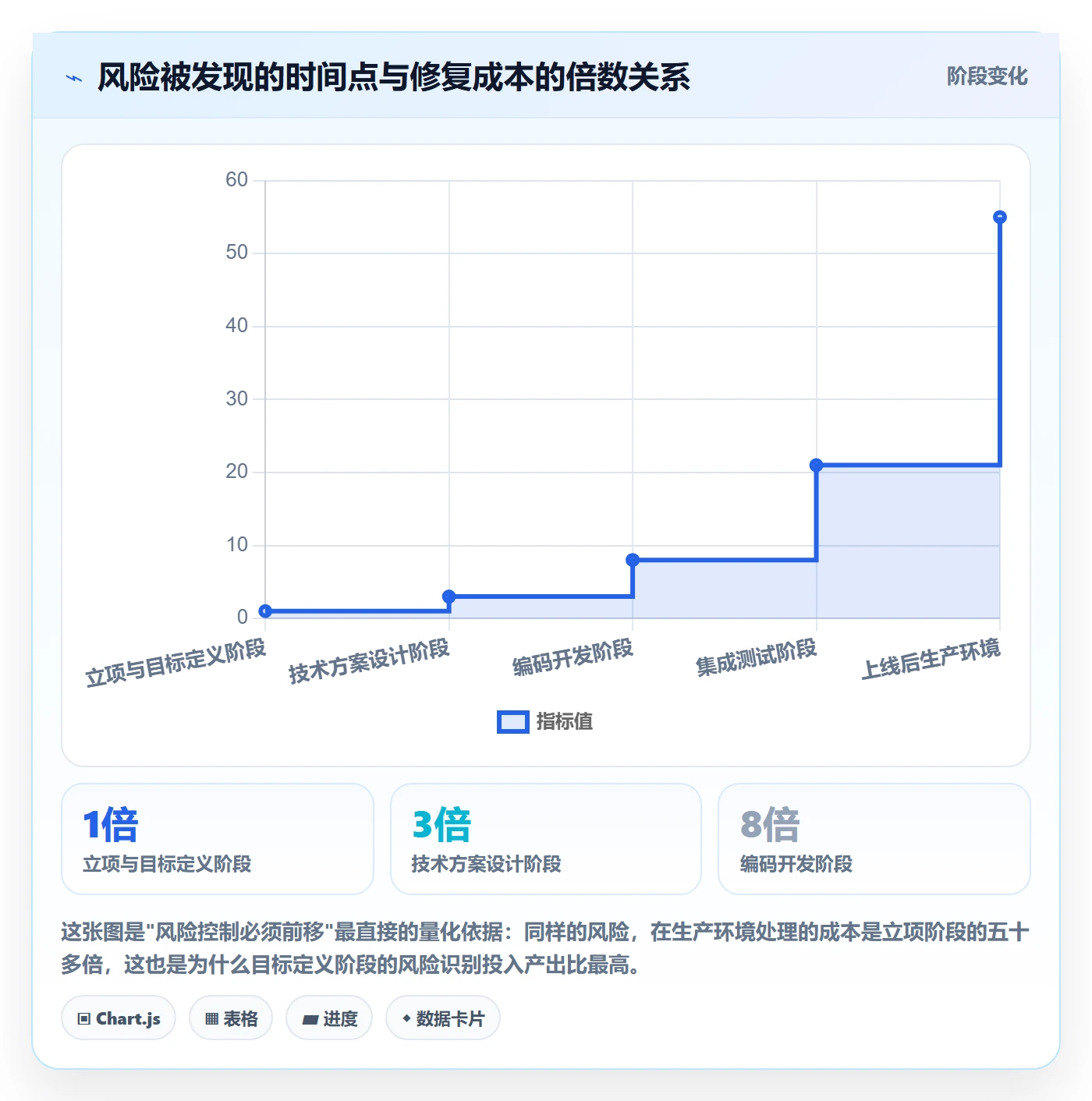The width and height of the screenshot is (1092, 1101).
Task: Click the 0 y-axis tick label
Action: (243, 618)
